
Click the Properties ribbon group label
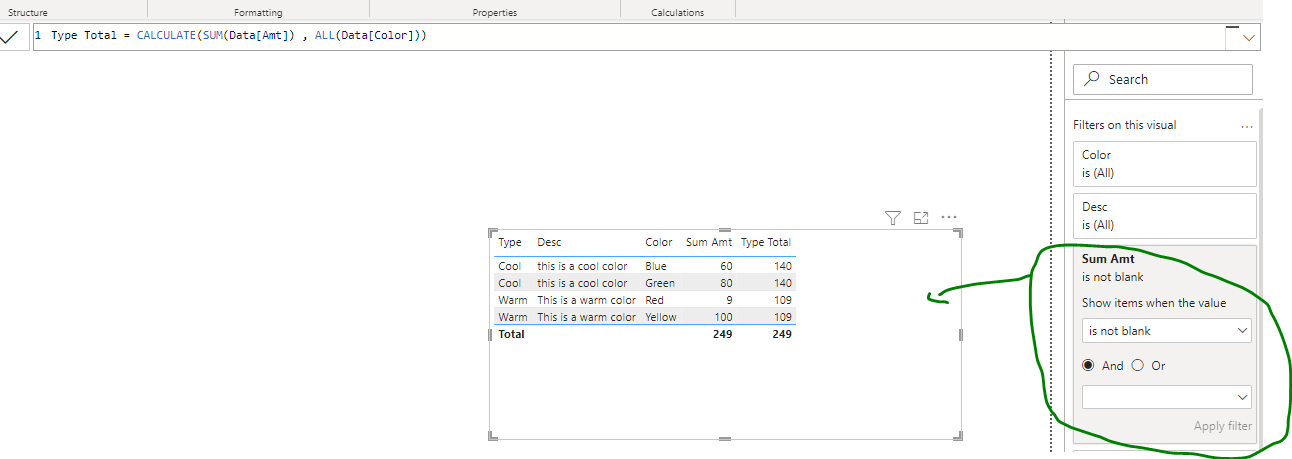click(495, 12)
